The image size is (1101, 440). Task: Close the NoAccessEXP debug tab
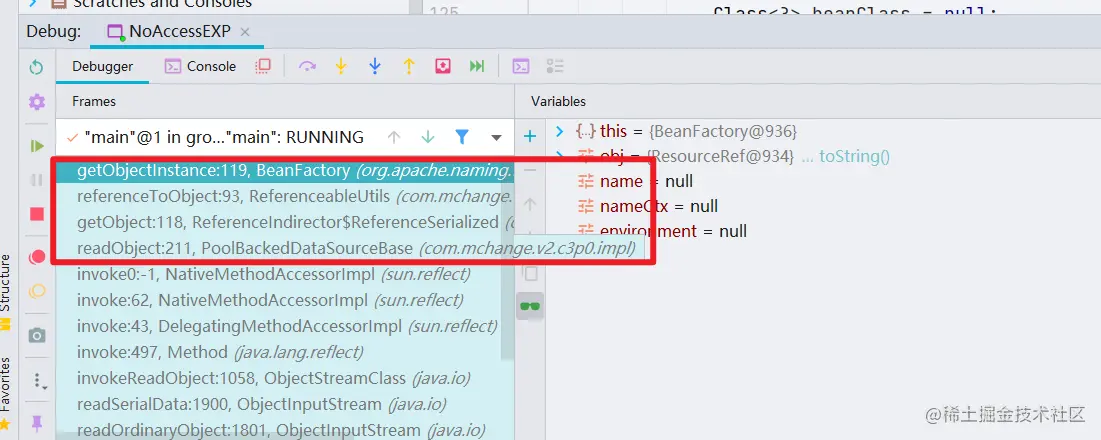244,32
